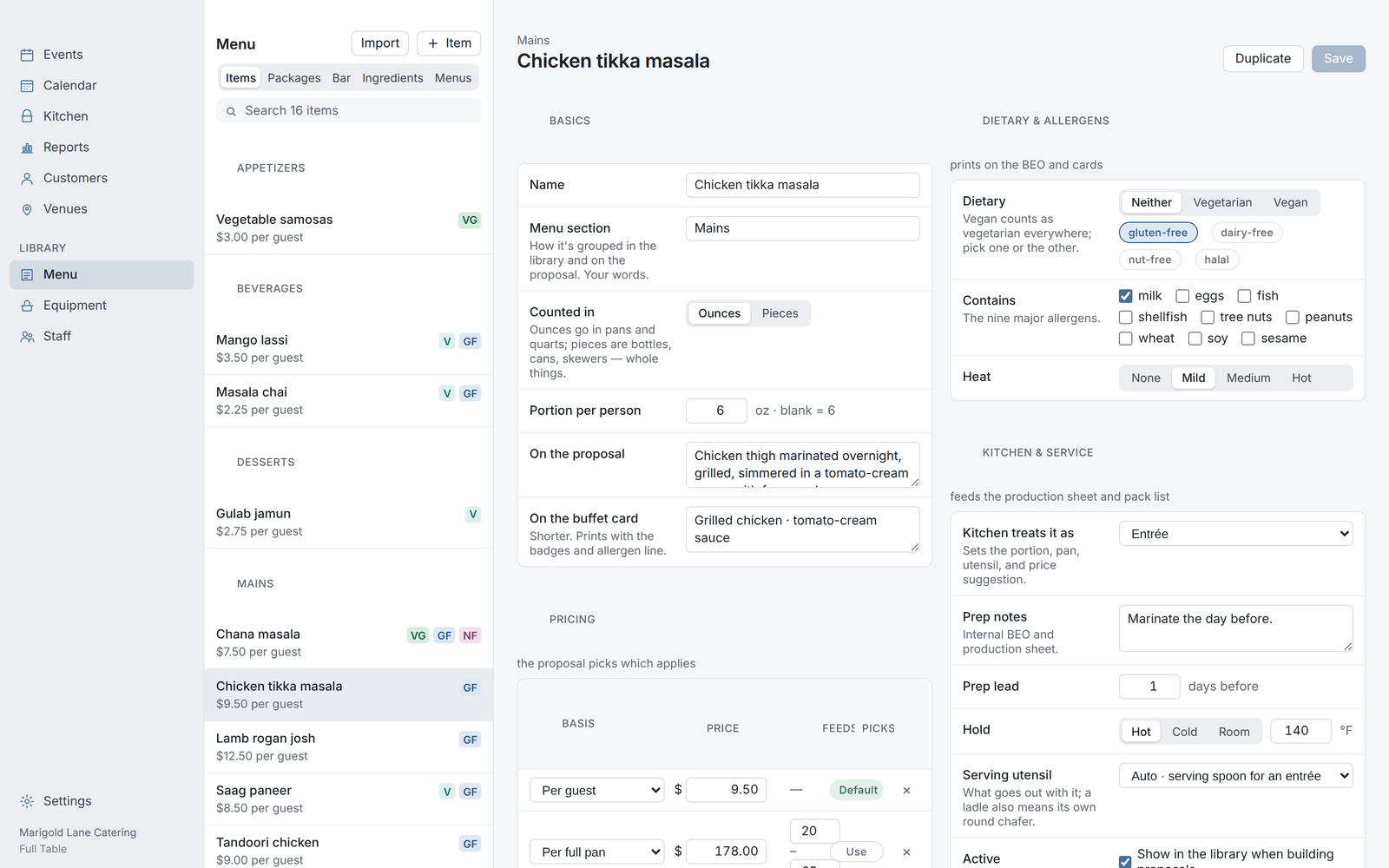Open Events via its sidebar icon

[27, 55]
